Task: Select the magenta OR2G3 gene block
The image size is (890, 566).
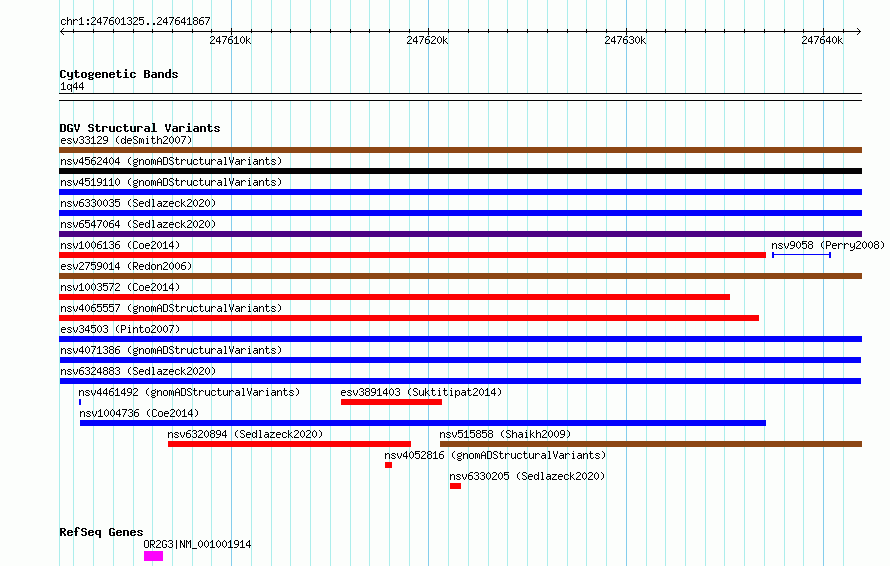Action: pos(153,556)
